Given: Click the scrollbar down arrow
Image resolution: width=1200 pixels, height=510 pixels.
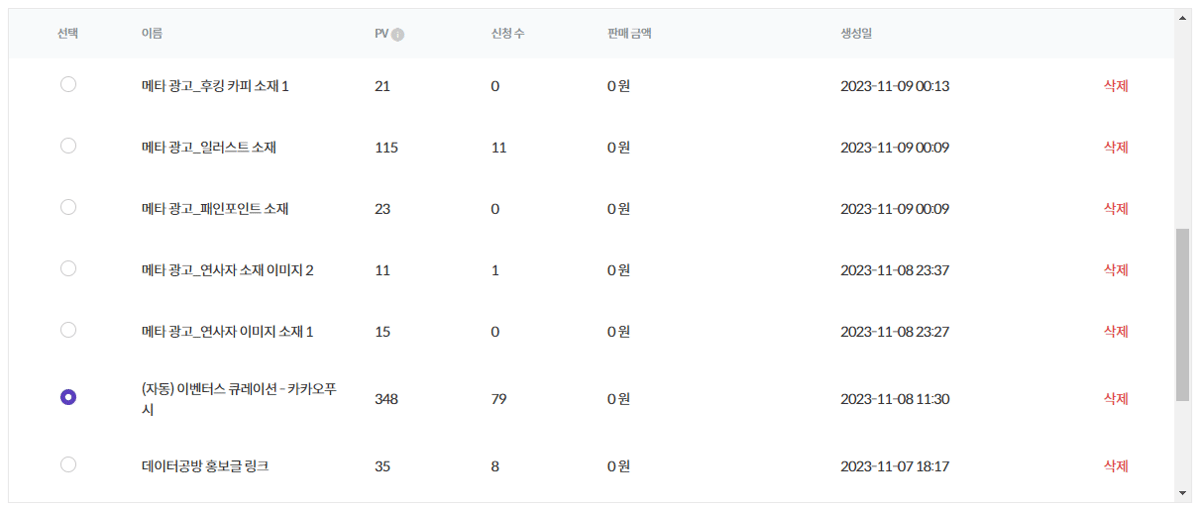Looking at the screenshot, I should [x=1182, y=493].
